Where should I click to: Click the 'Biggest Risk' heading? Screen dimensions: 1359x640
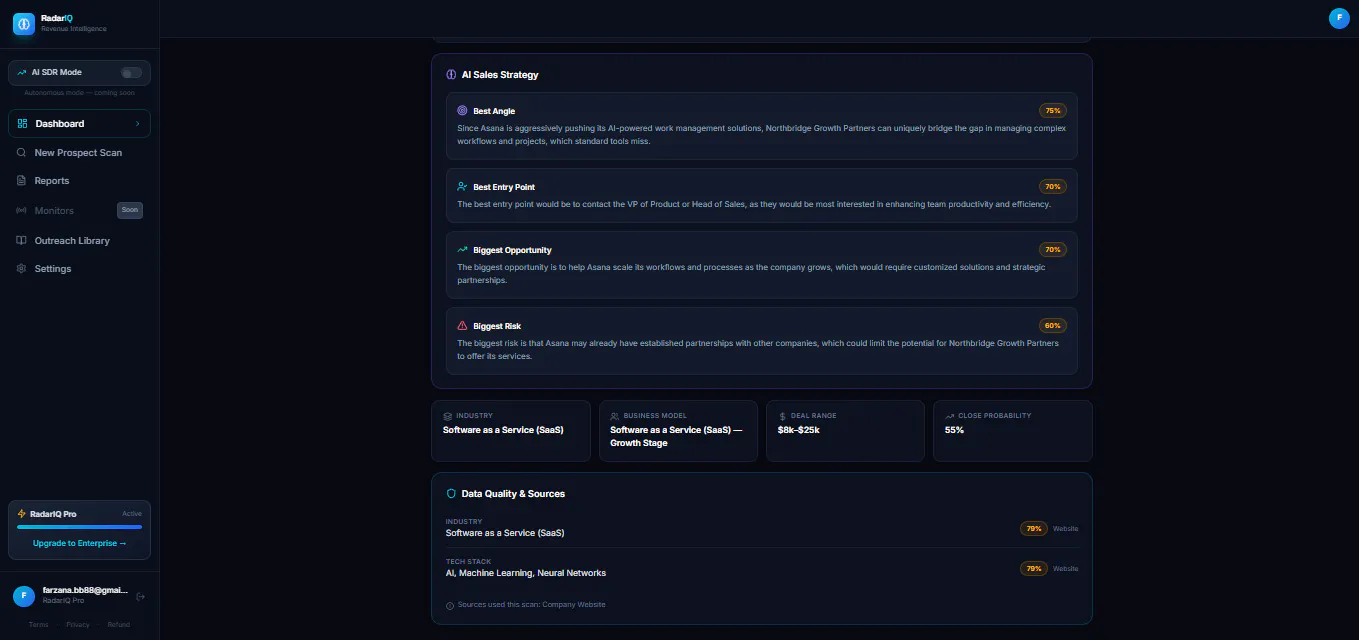[x=497, y=326]
